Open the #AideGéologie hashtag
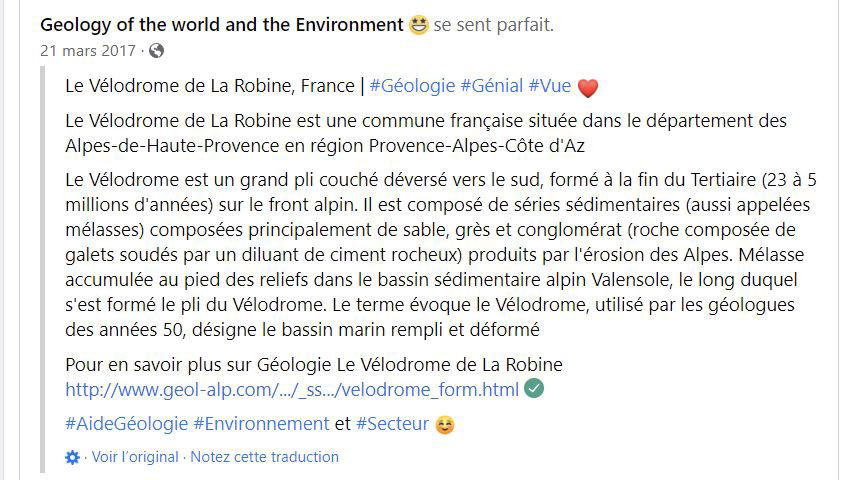This screenshot has height=480, width=853. pos(126,424)
